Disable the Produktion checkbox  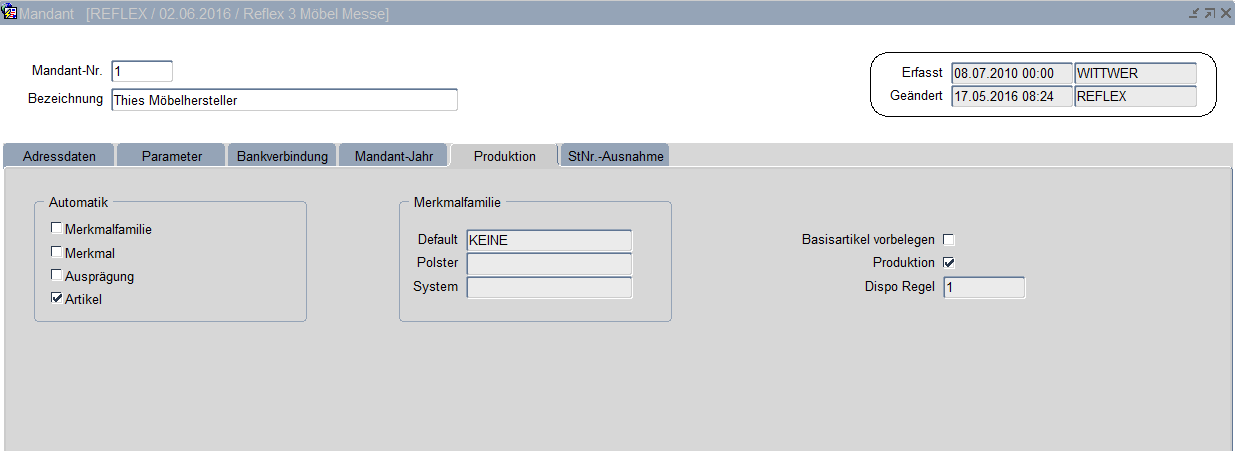pyautogui.click(x=949, y=263)
